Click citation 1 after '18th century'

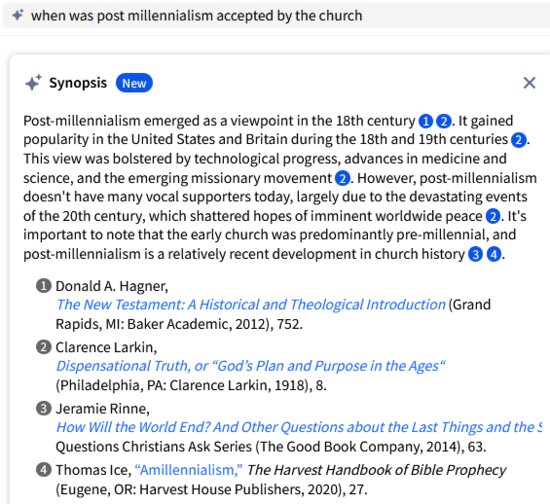(425, 121)
